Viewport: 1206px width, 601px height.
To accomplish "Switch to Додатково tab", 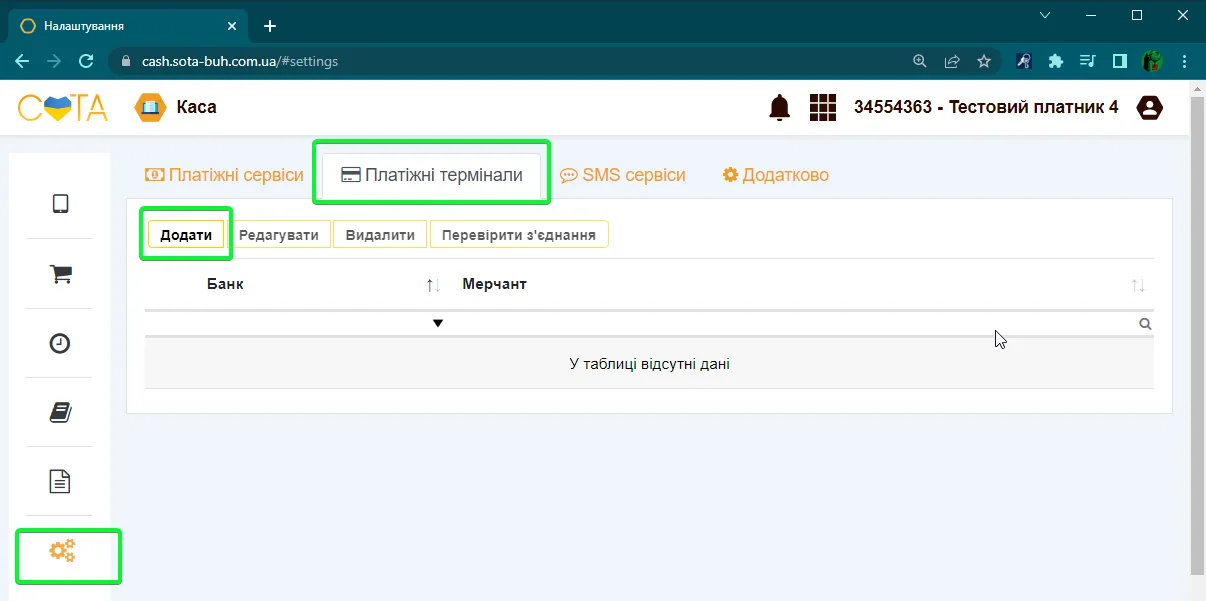I will click(776, 175).
